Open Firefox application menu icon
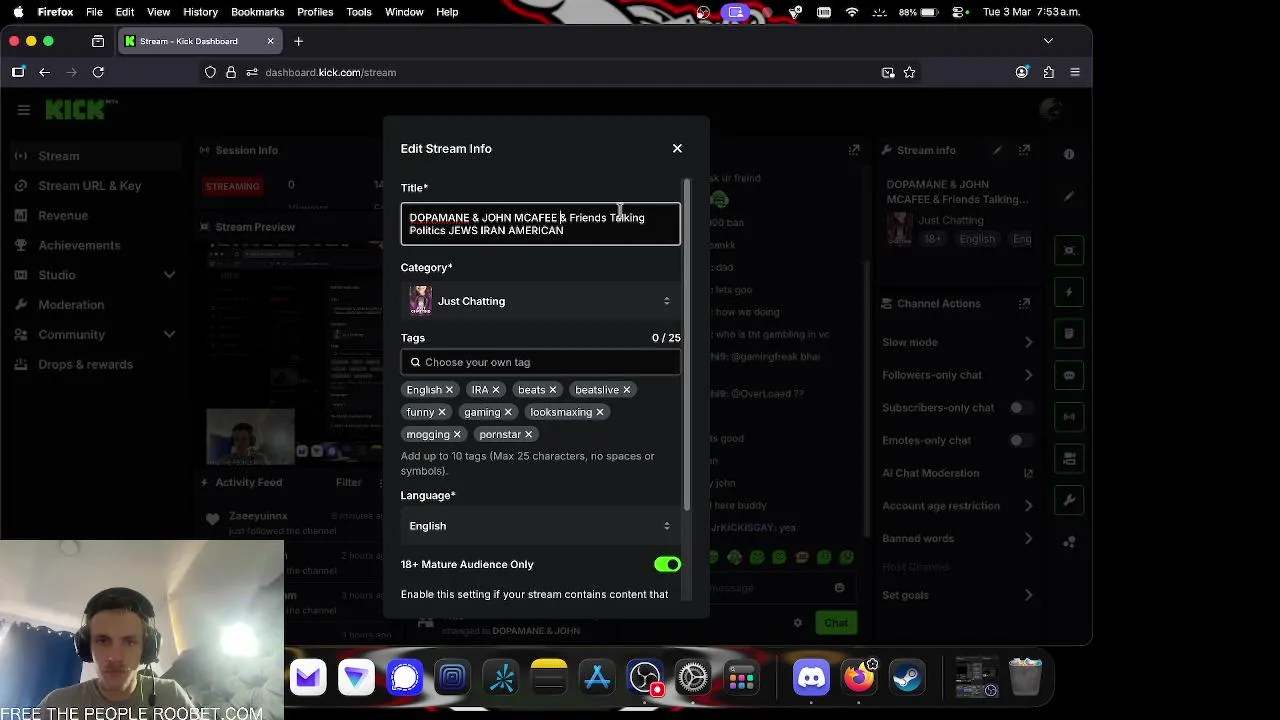Viewport: 1280px width, 720px height. point(1075,72)
